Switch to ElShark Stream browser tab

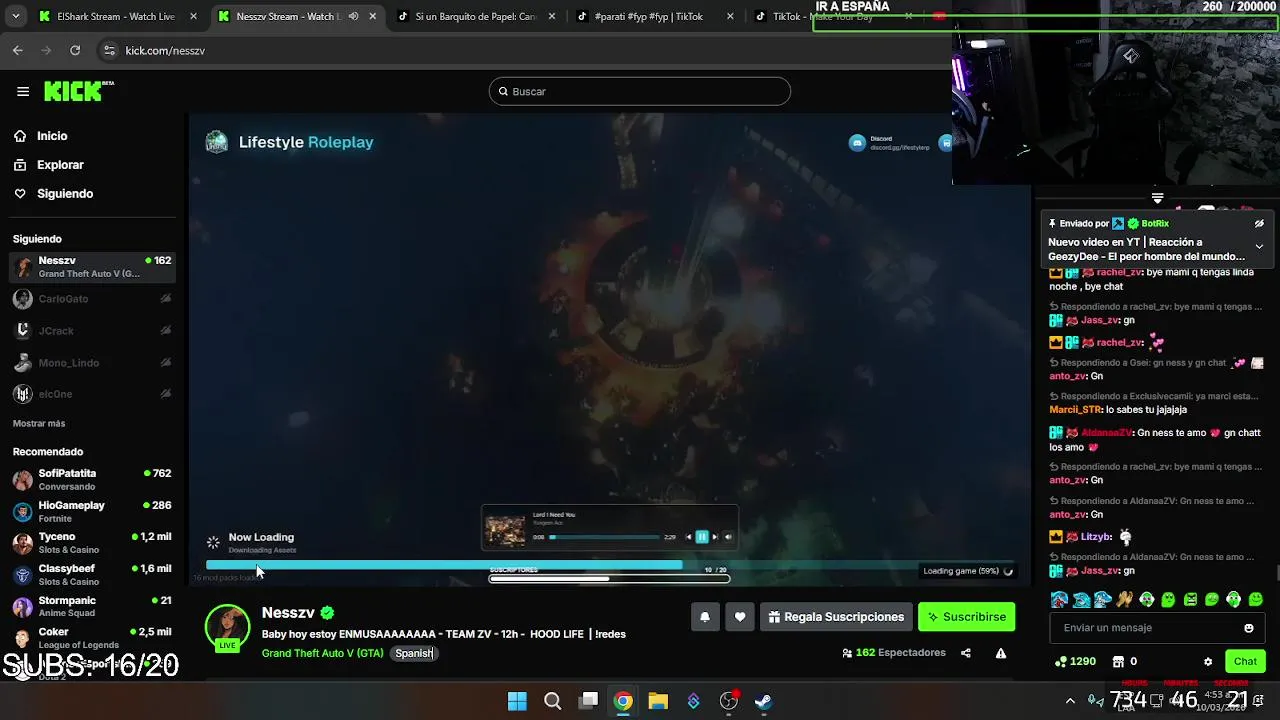116,17
